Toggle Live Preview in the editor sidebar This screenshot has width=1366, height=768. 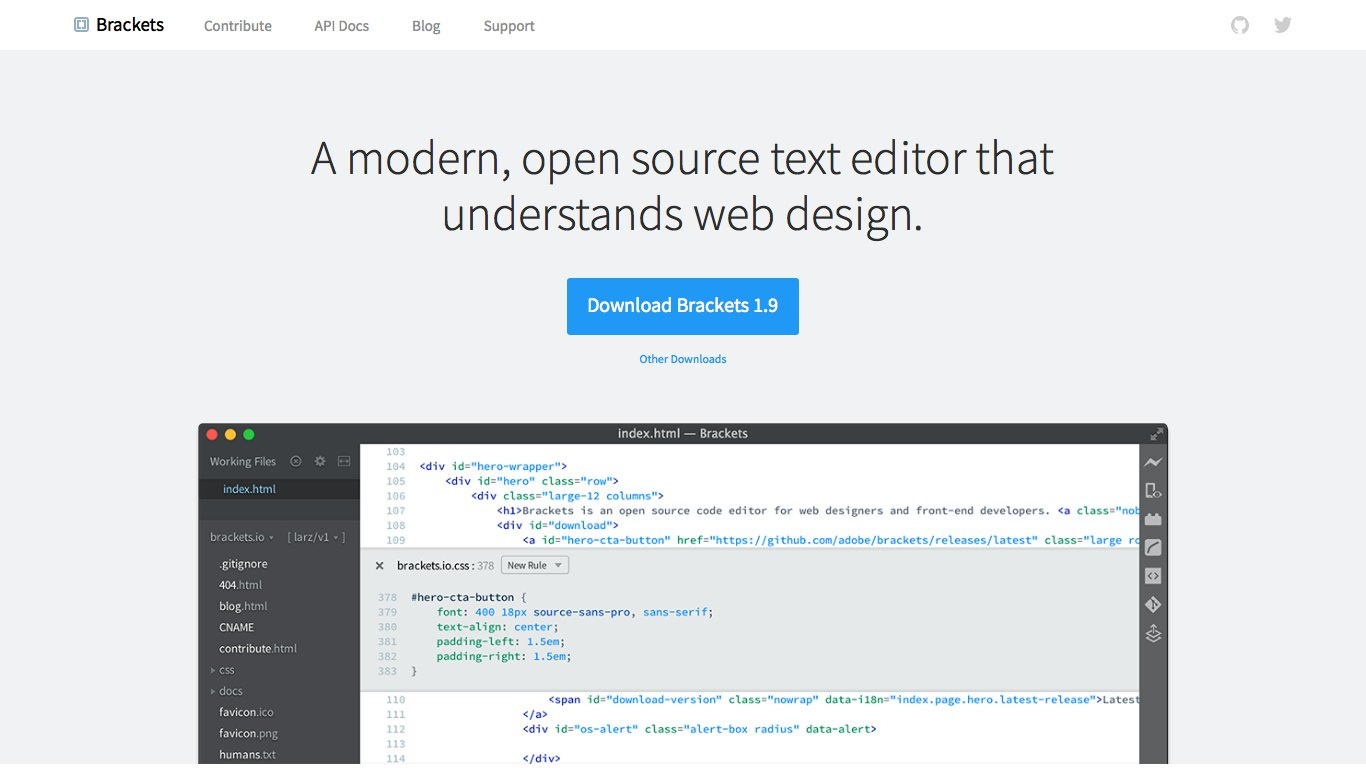point(1153,461)
